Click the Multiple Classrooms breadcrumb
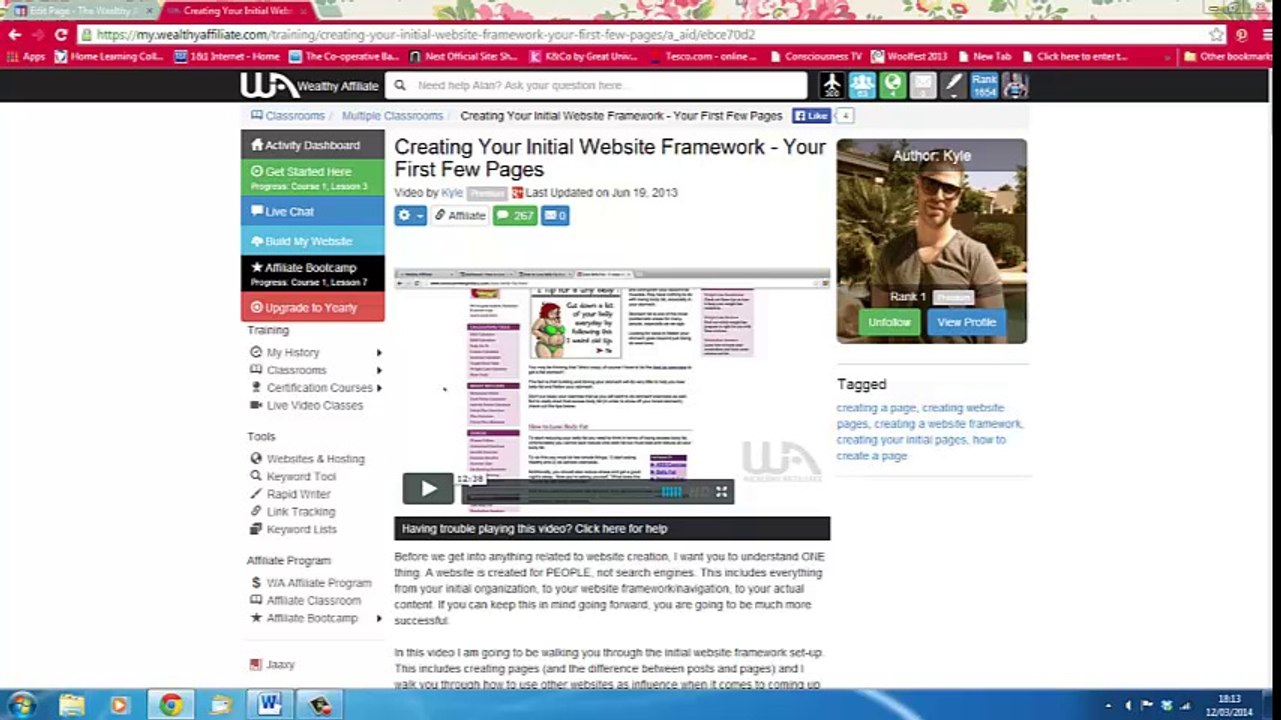The width and height of the screenshot is (1281, 720). [x=392, y=116]
